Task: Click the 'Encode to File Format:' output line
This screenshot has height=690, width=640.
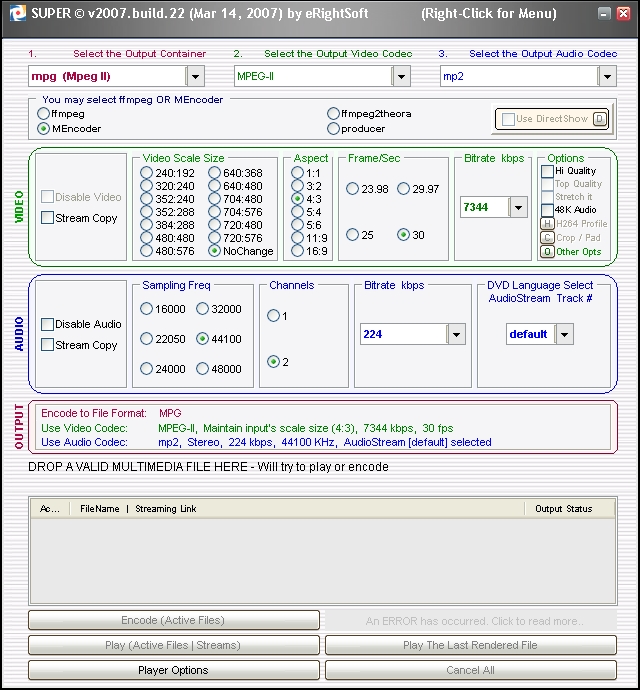Action: coord(111,413)
